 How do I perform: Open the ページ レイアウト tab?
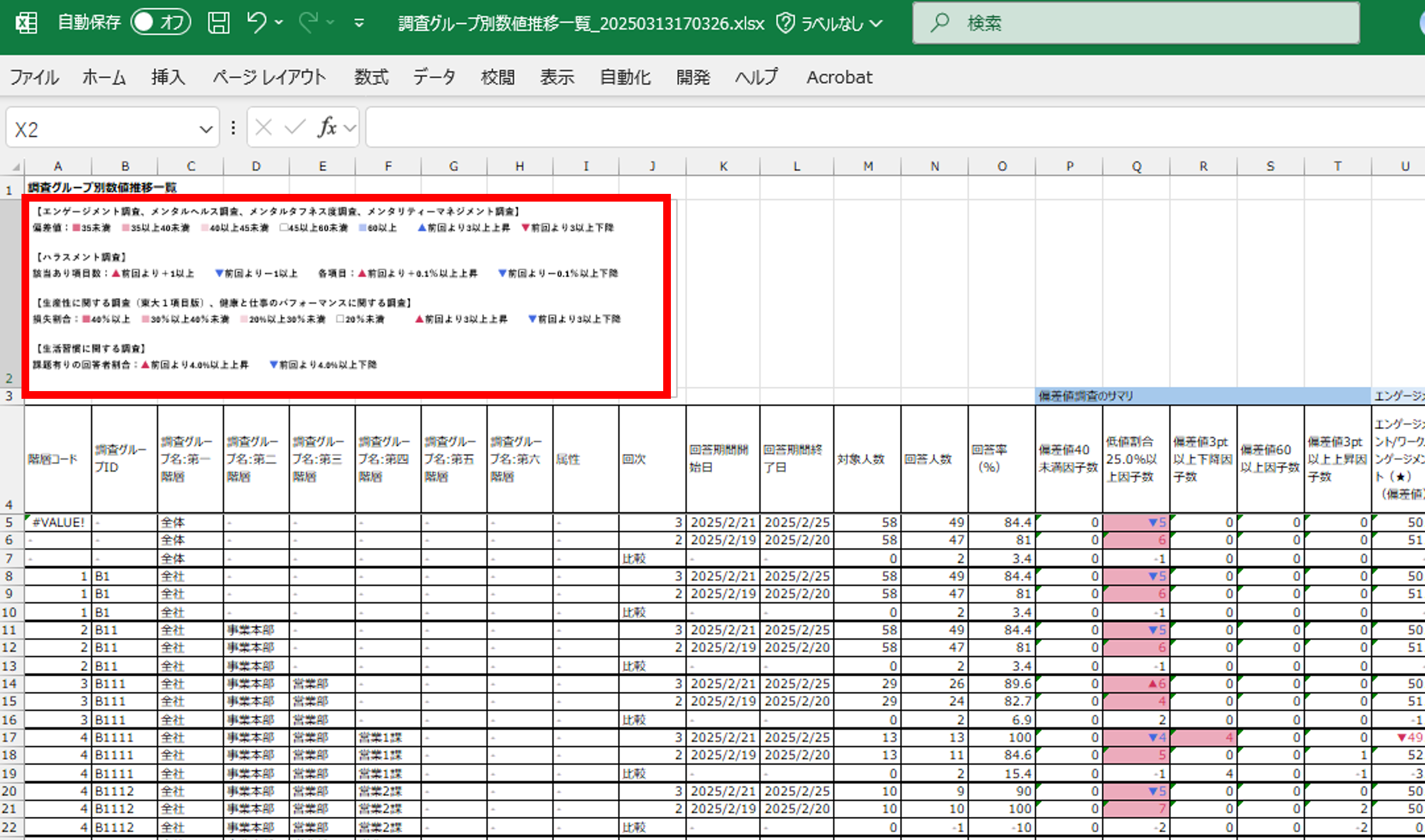pos(269,77)
